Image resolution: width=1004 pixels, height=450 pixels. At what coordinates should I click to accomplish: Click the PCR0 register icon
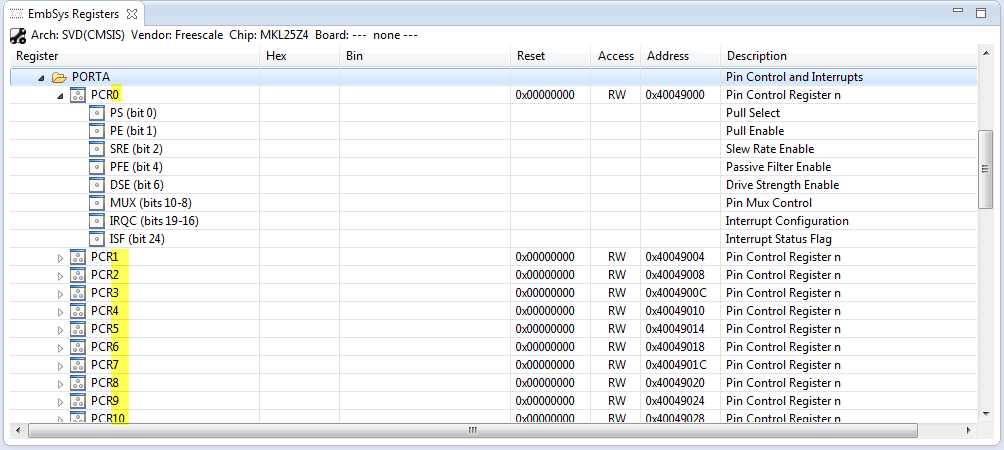(78, 95)
